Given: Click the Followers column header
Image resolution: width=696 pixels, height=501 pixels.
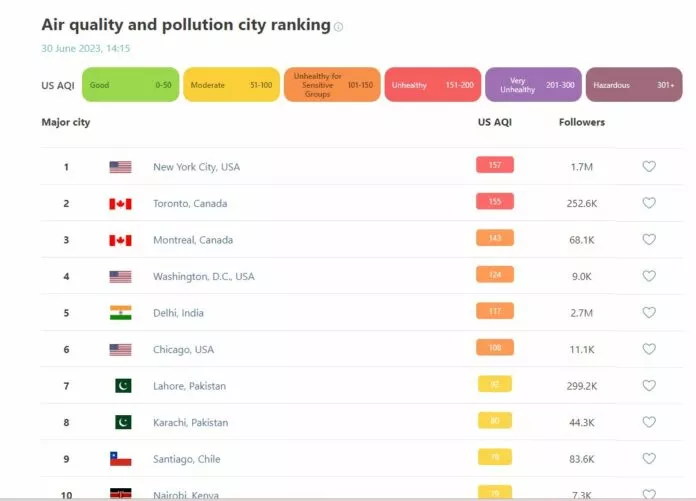Looking at the screenshot, I should [581, 122].
